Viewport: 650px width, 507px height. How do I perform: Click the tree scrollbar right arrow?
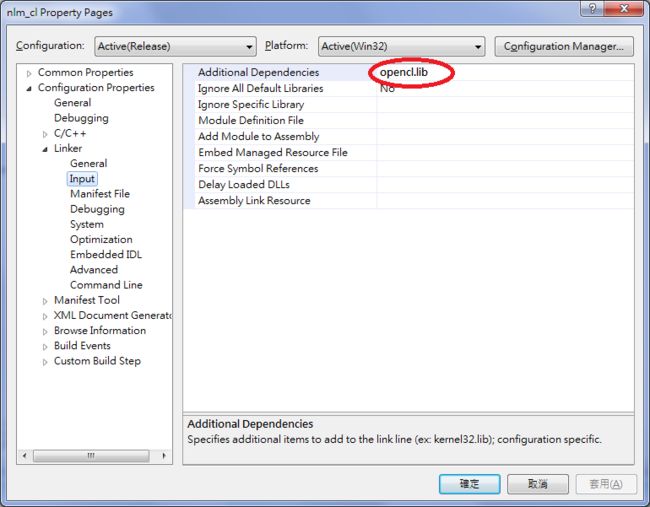coord(164,456)
